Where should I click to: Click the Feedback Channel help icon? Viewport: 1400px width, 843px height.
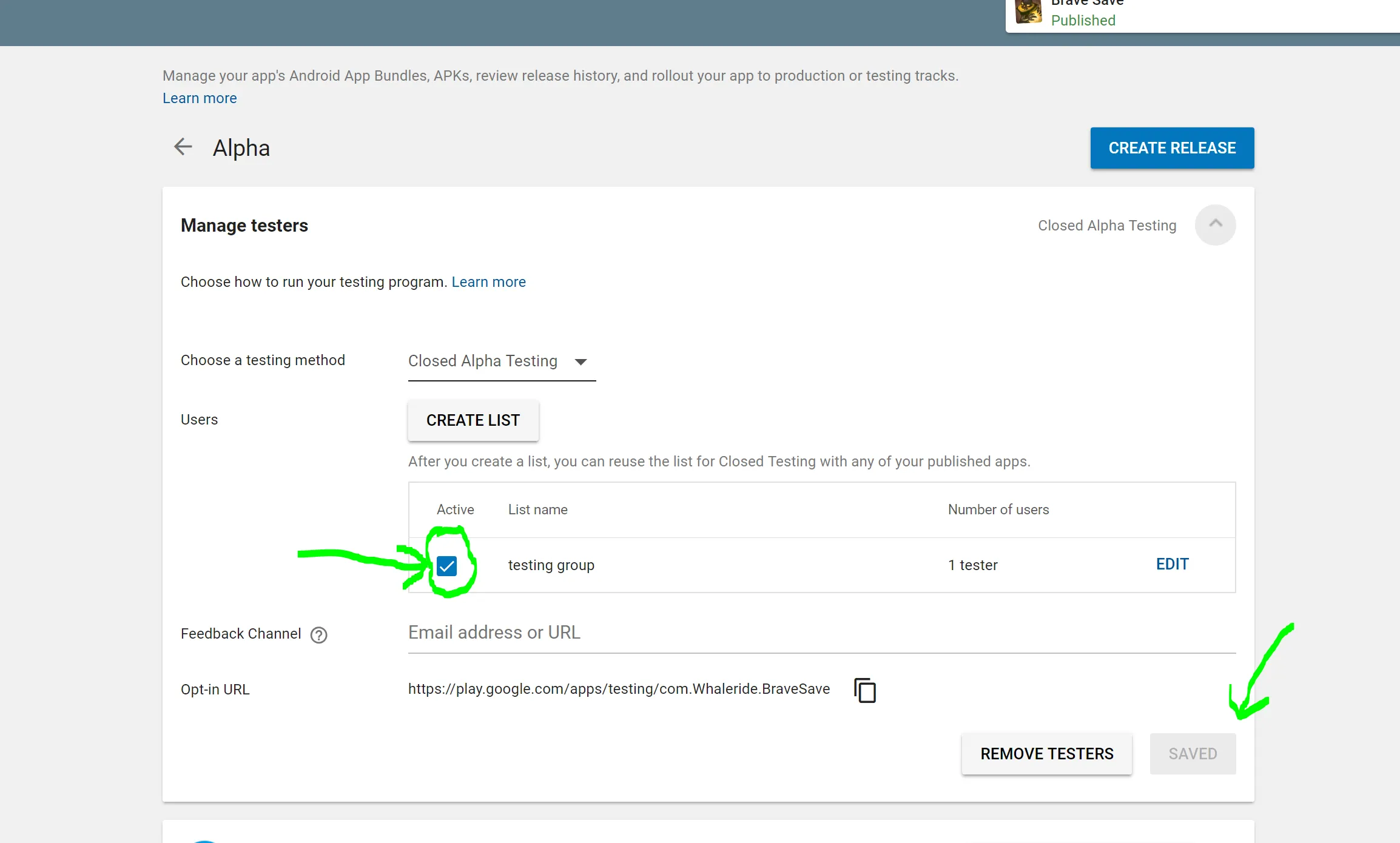click(x=318, y=635)
